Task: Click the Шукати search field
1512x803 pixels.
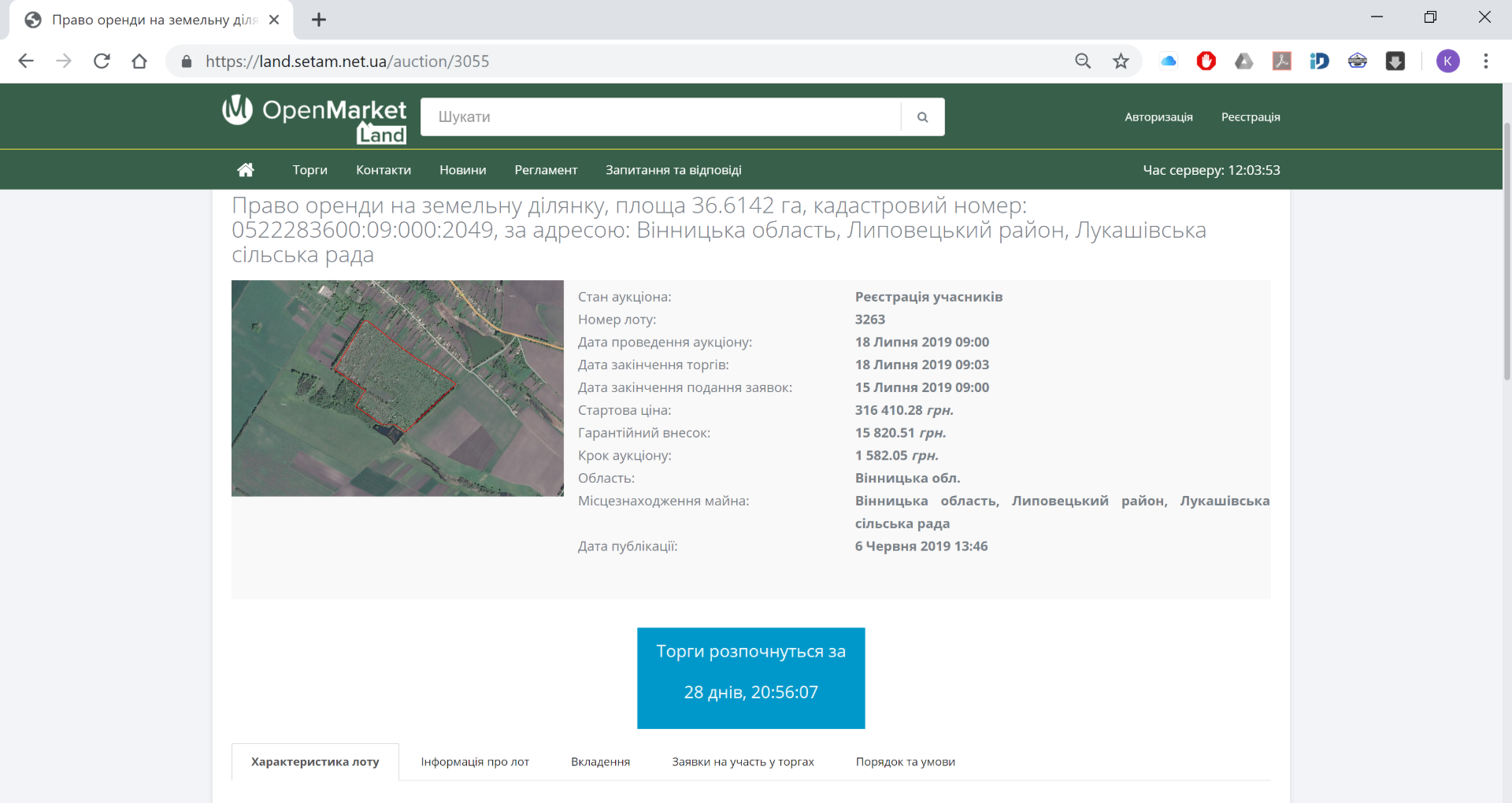Action: [x=660, y=117]
